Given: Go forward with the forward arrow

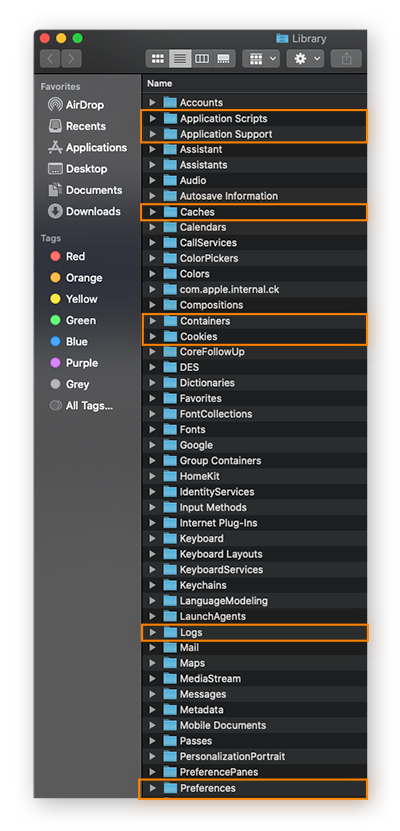Looking at the screenshot, I should pos(72,58).
